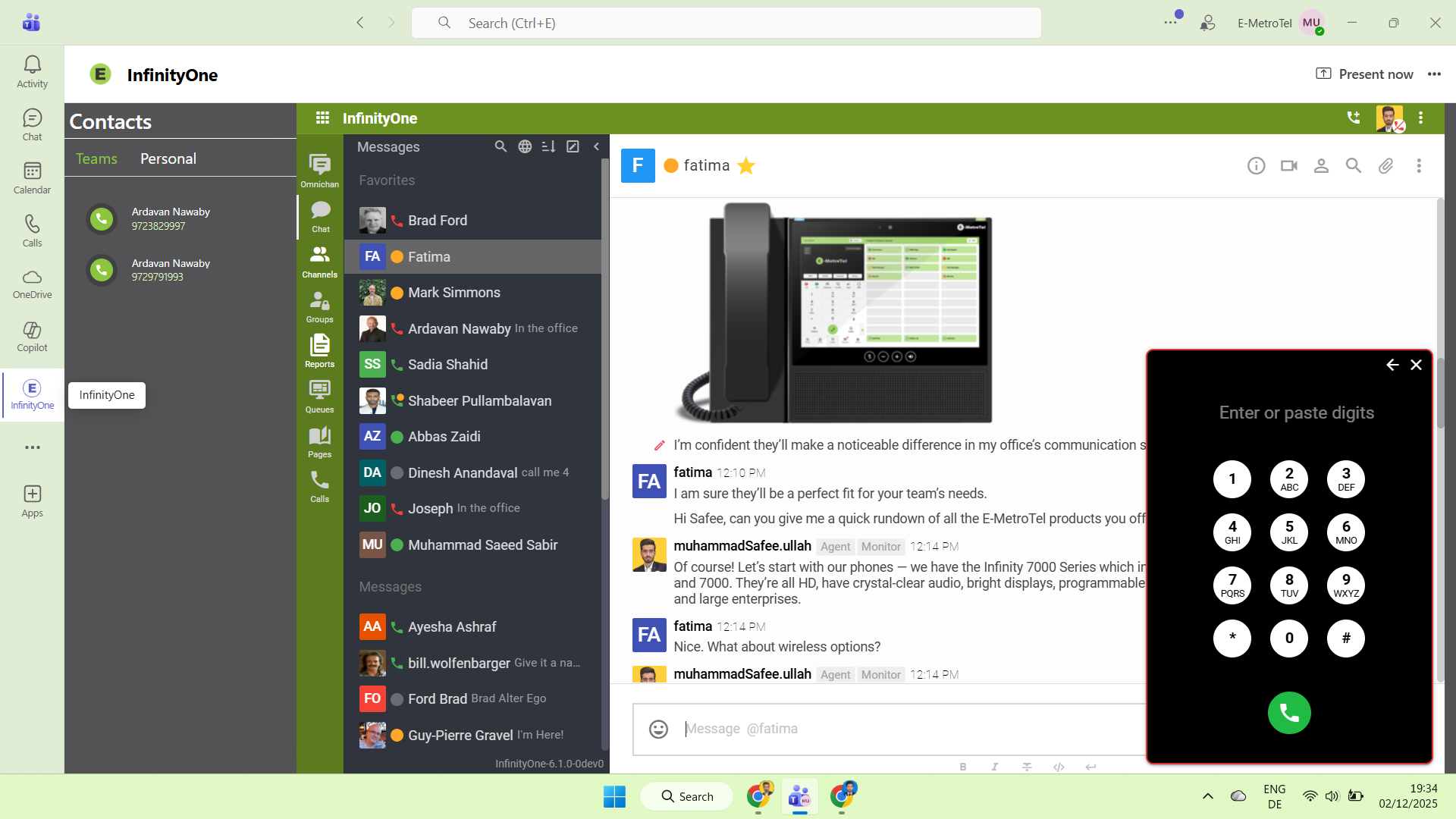
Task: Search messages with the magnifier icon
Action: tap(500, 146)
